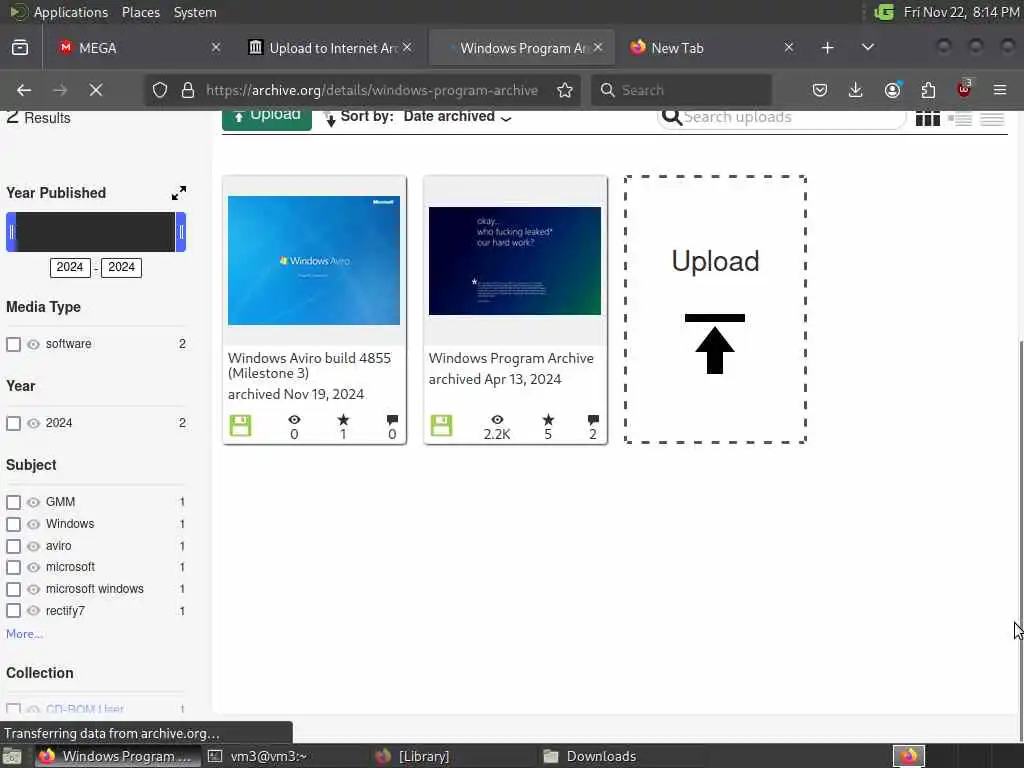1024x768 pixels.
Task: Switch to Upload to Internet Archive tab
Action: [330, 48]
